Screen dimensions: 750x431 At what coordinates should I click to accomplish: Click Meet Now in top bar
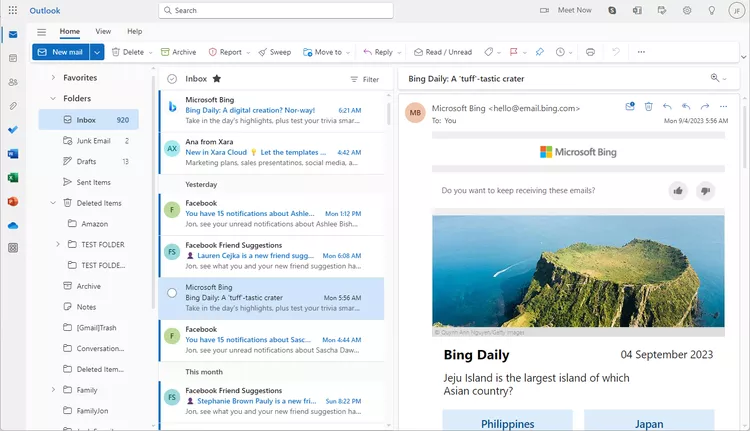coord(565,10)
